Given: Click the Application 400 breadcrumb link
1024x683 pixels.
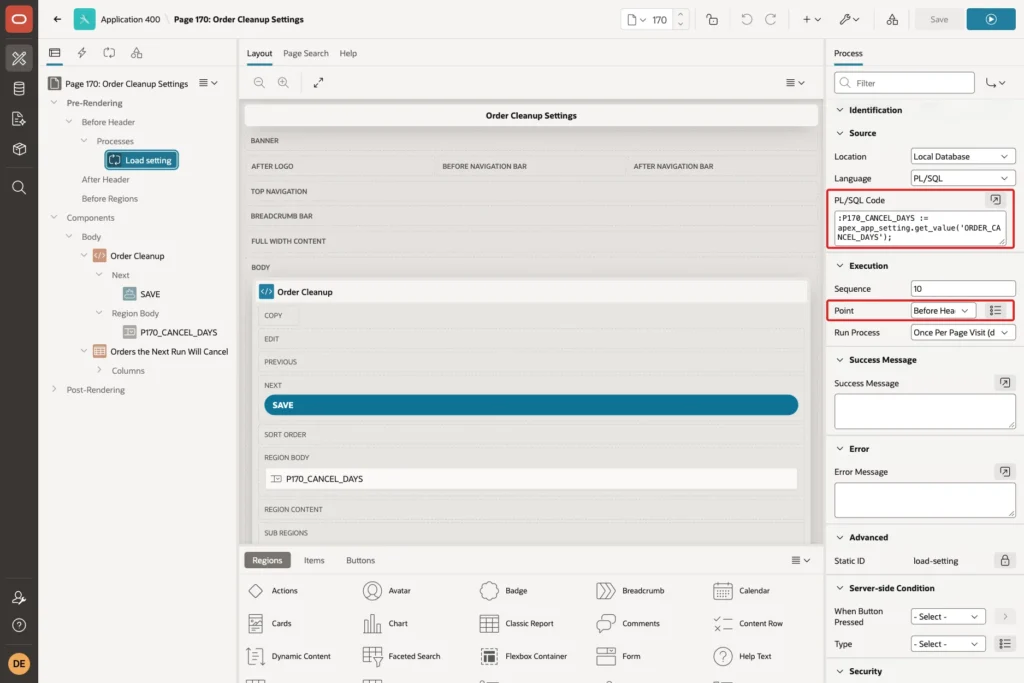Looking at the screenshot, I should (130, 20).
